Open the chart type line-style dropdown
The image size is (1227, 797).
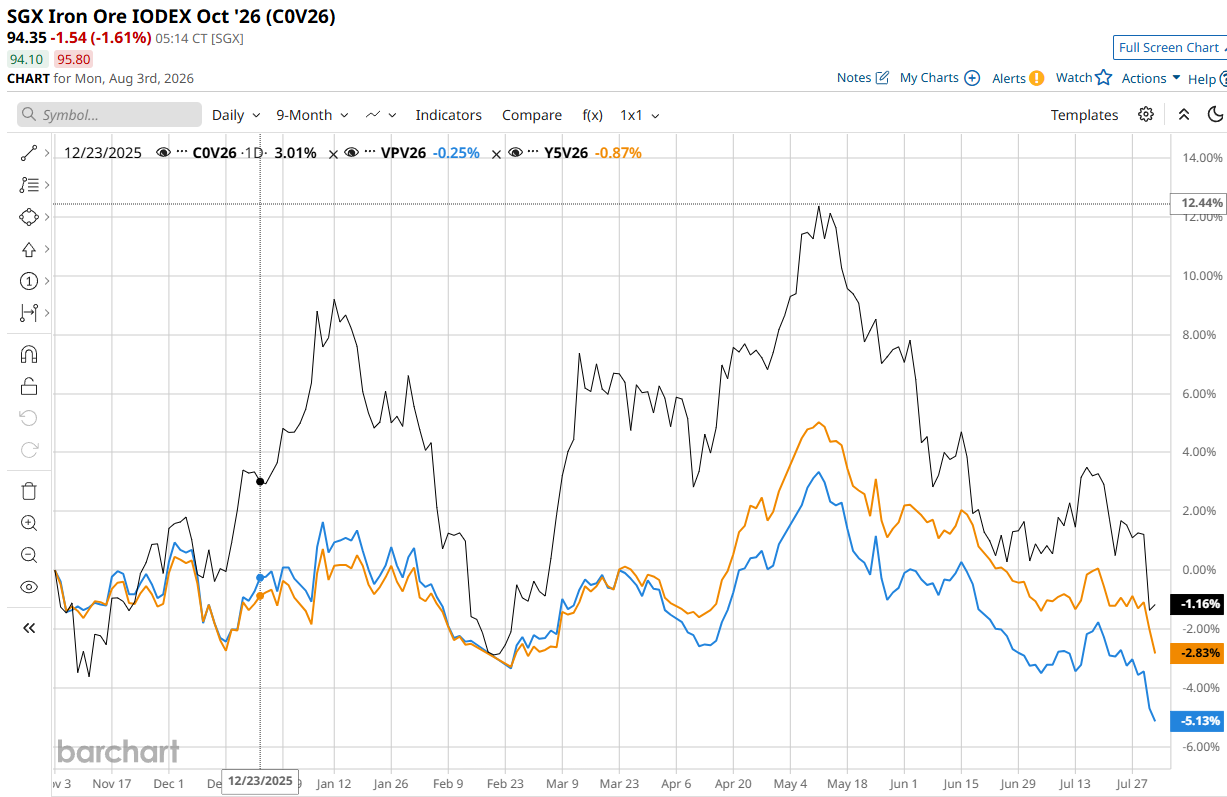[x=381, y=115]
